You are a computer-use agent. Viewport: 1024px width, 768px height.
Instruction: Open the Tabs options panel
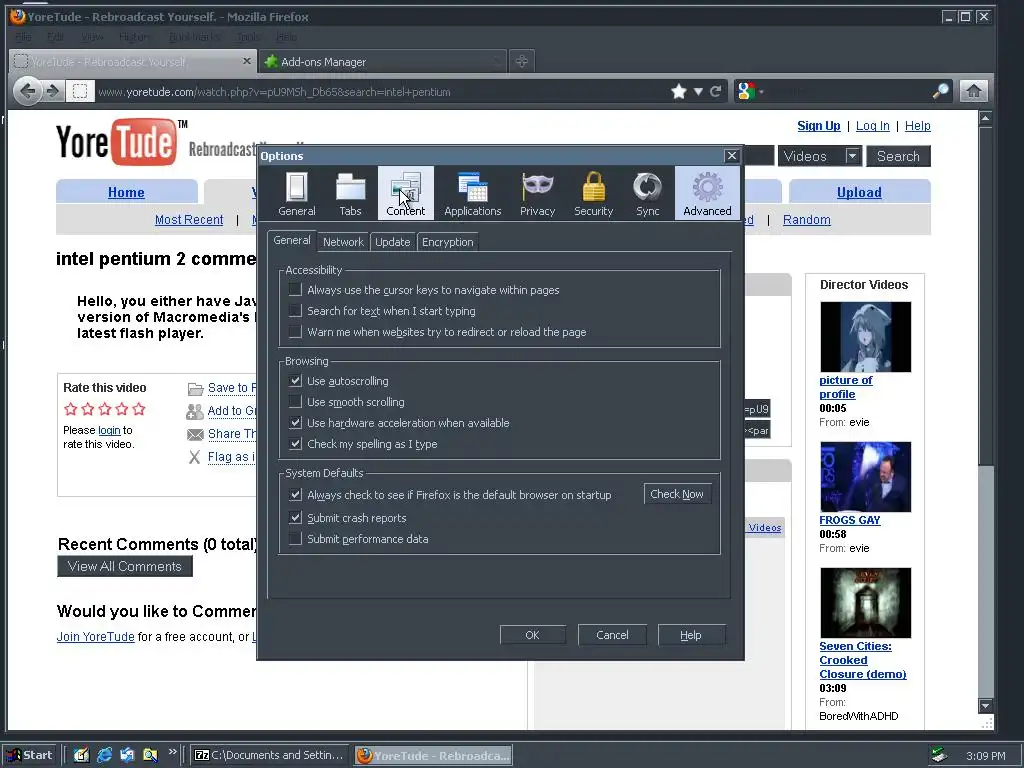pyautogui.click(x=350, y=193)
